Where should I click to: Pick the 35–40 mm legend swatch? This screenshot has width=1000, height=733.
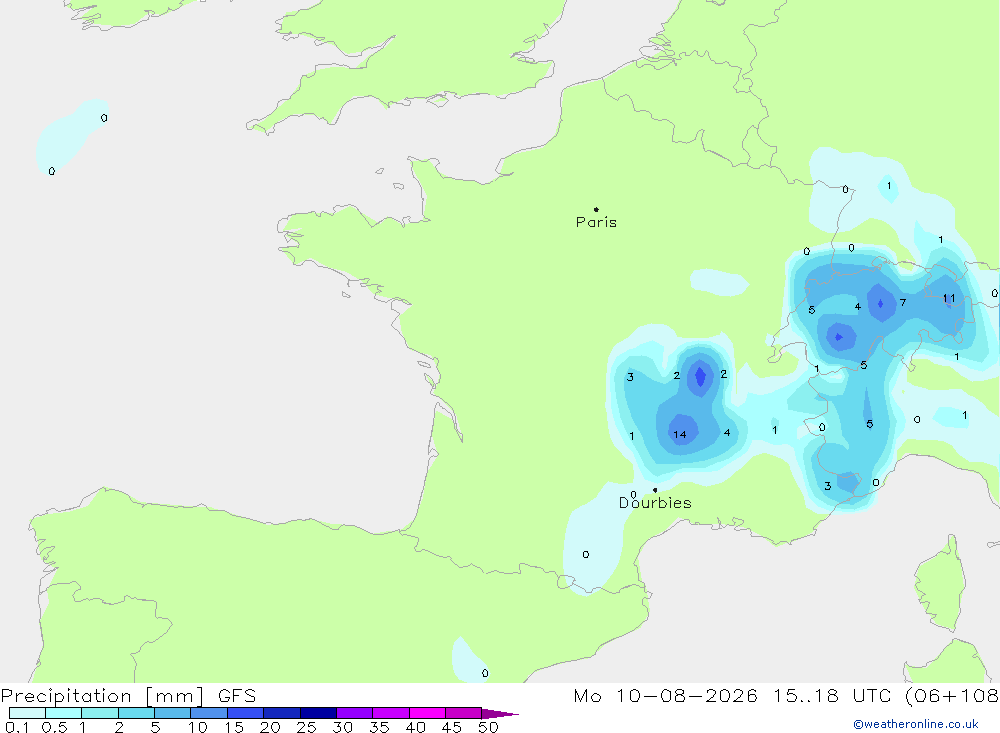pos(391,713)
